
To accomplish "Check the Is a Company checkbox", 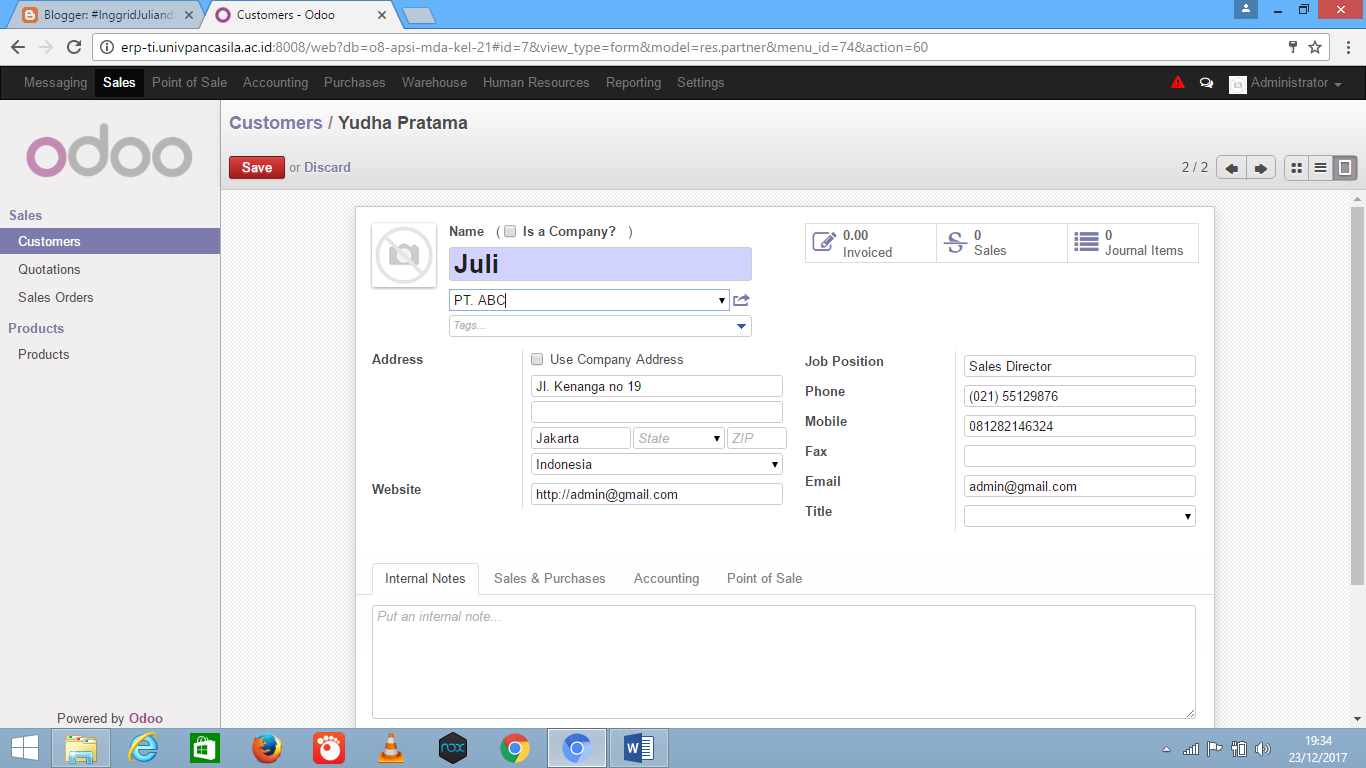I will tap(509, 230).
